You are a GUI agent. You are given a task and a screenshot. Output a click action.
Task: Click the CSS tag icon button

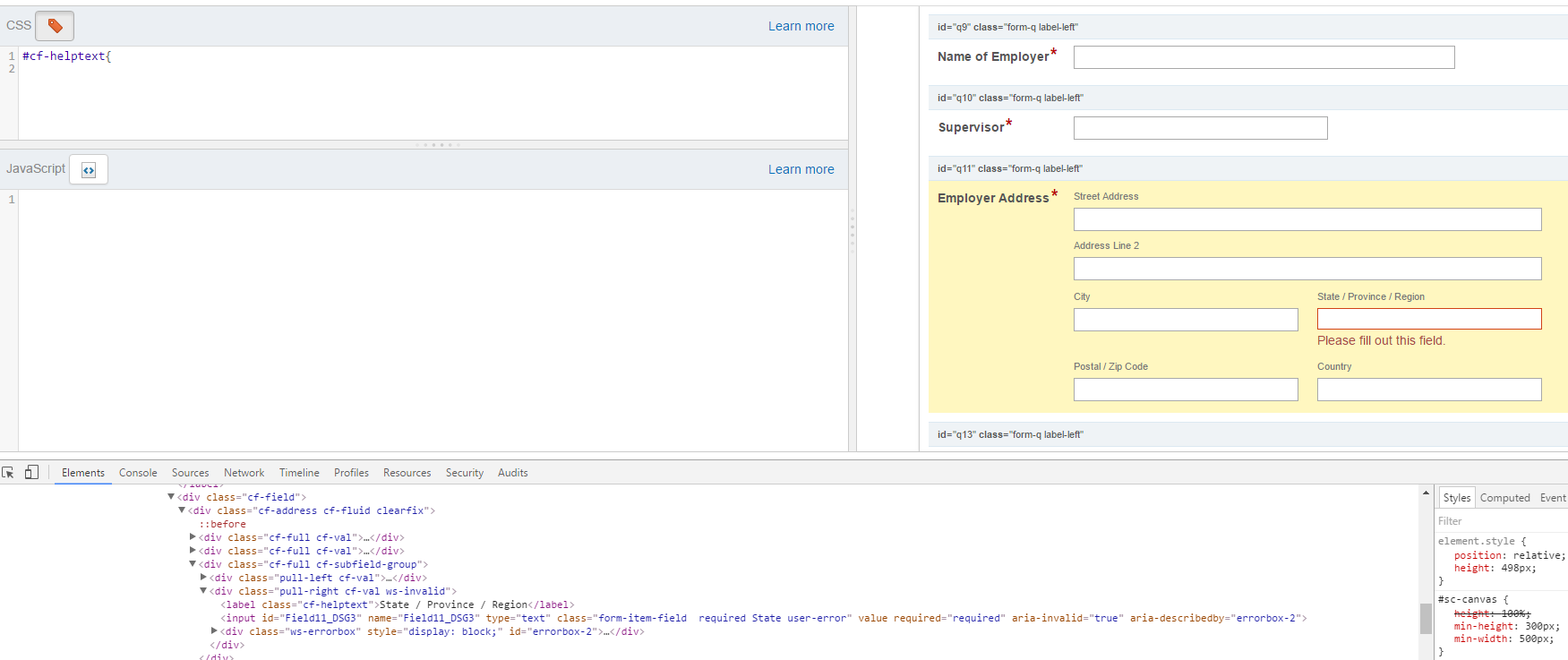(55, 26)
